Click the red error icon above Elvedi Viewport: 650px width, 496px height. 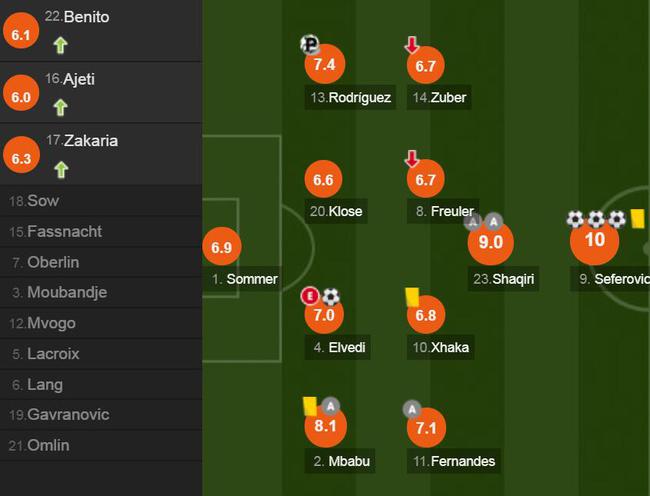pyautogui.click(x=309, y=296)
